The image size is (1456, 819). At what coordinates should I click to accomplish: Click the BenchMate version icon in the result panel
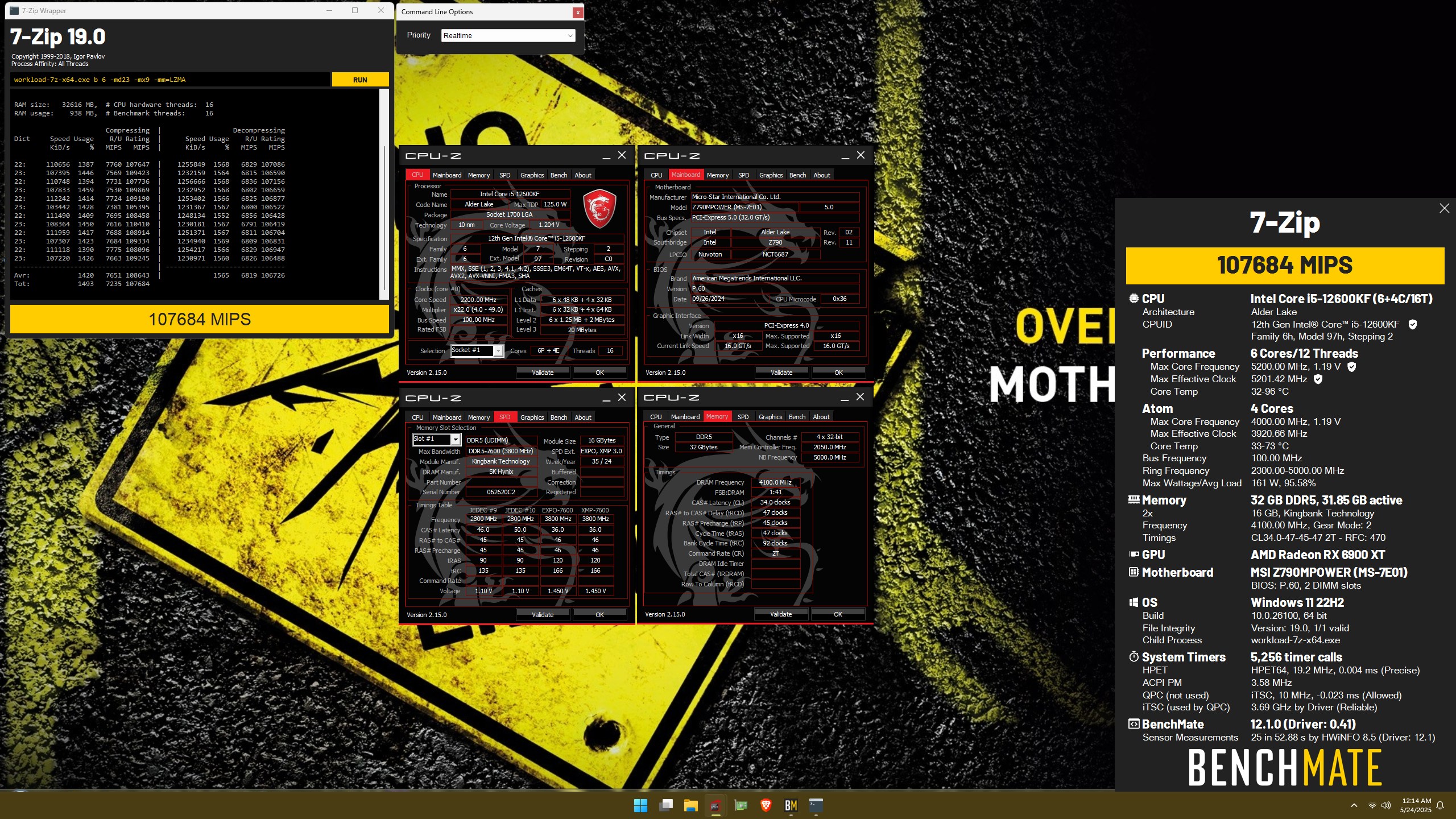(1134, 724)
